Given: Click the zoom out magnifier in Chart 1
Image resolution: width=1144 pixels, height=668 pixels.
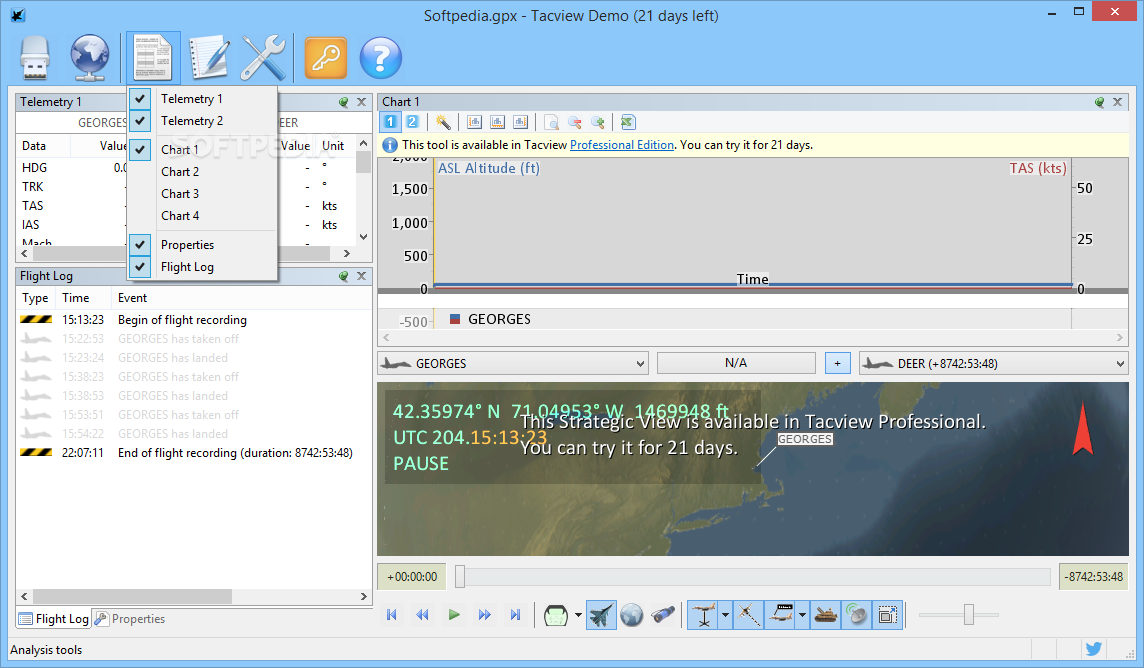Looking at the screenshot, I should pyautogui.click(x=575, y=123).
